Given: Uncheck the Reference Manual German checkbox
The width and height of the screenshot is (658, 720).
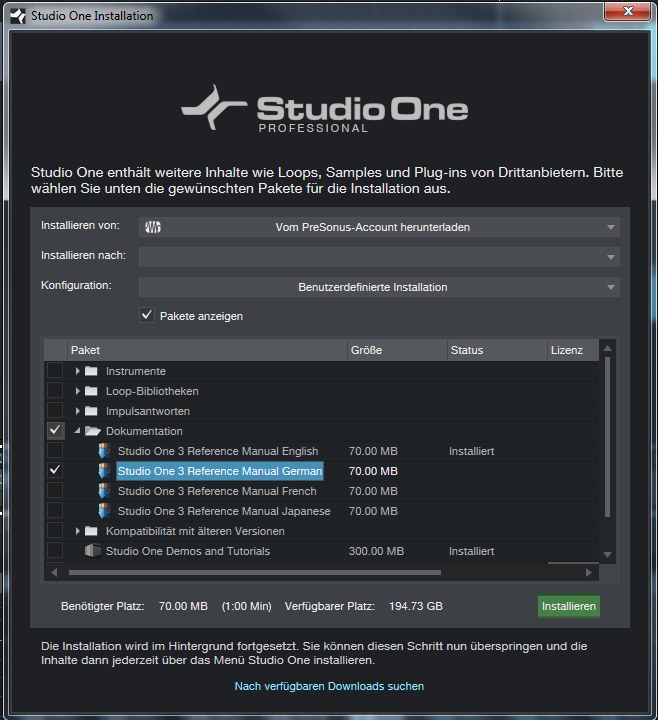Looking at the screenshot, I should point(55,470).
